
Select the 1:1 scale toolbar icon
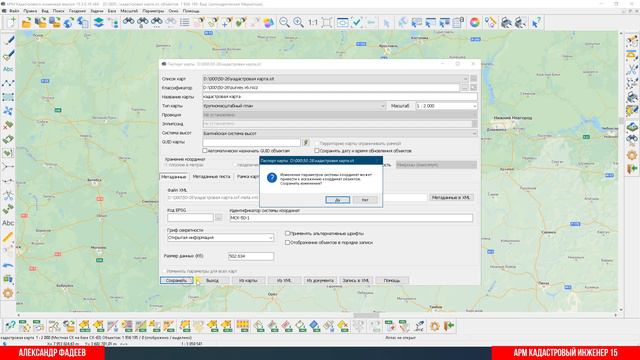(313, 22)
